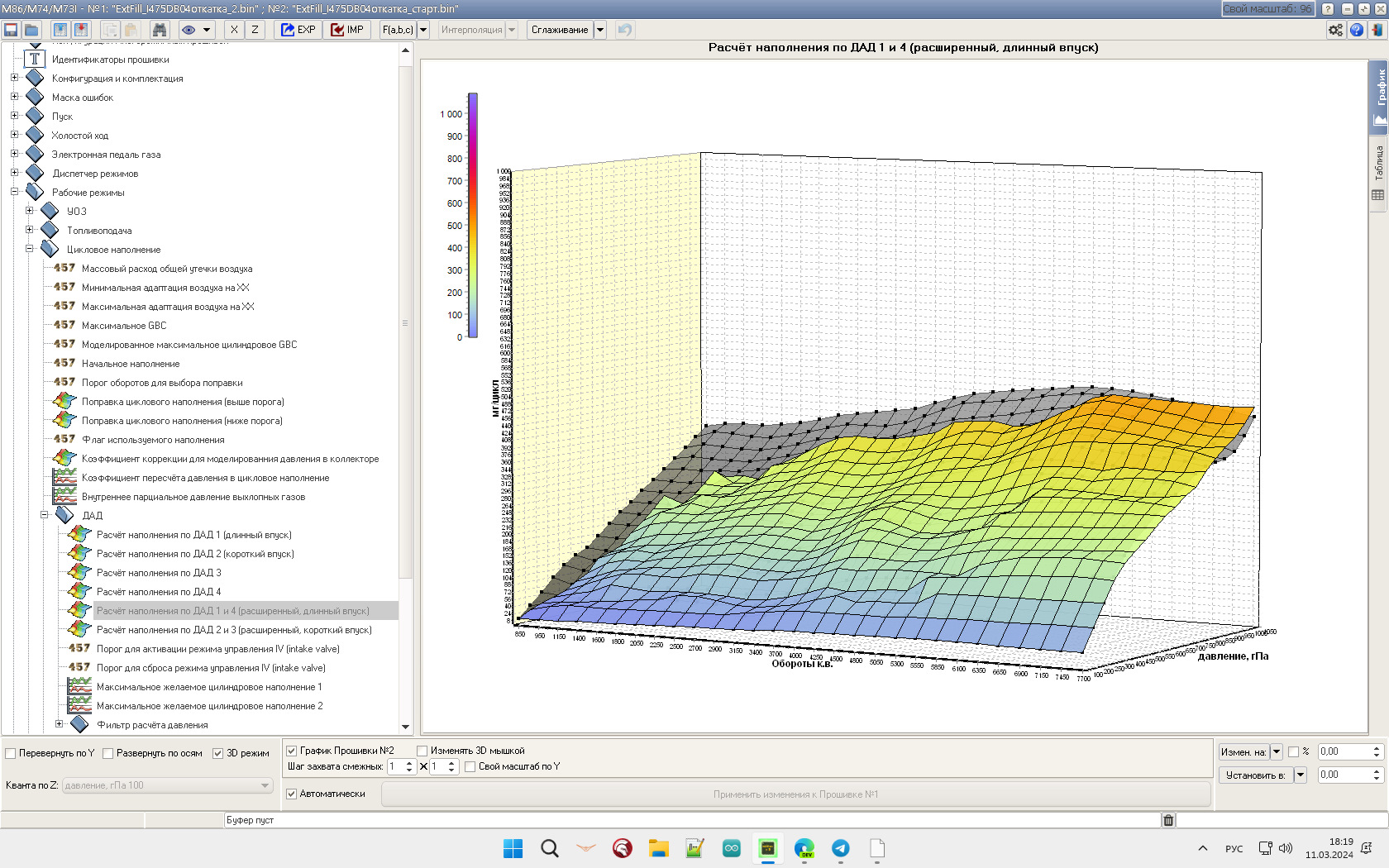Toggle the 'Изменять 3D мышкой' checkbox
1389x868 pixels.
click(x=422, y=751)
